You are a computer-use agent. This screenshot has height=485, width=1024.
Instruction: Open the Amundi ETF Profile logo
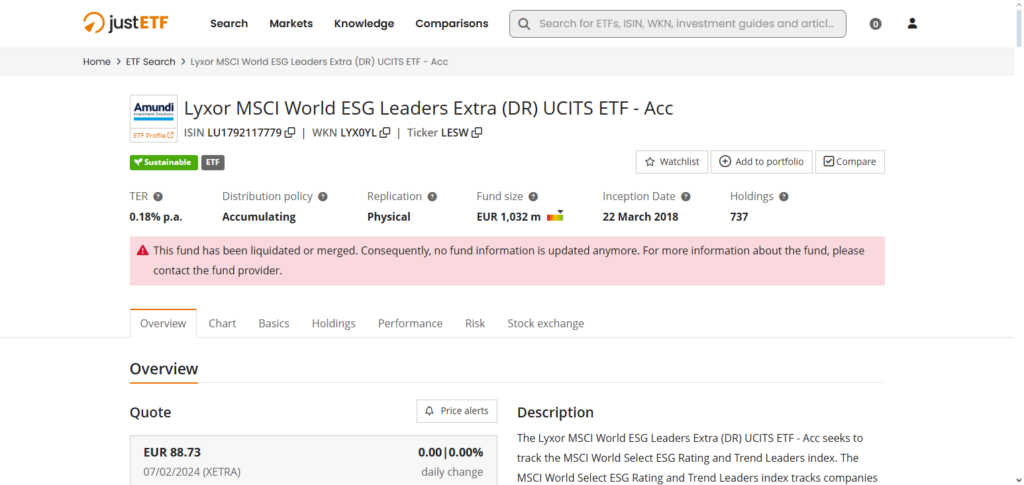tap(153, 118)
